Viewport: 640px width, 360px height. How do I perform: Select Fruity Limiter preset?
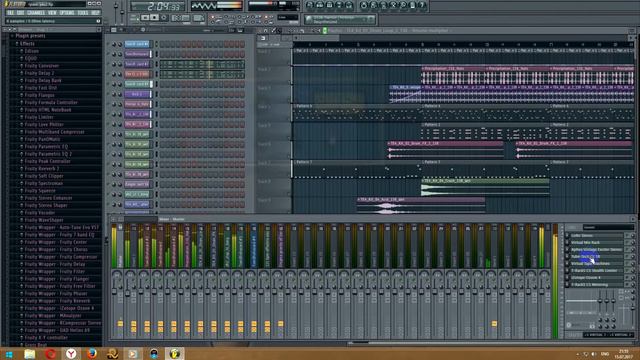(39, 117)
